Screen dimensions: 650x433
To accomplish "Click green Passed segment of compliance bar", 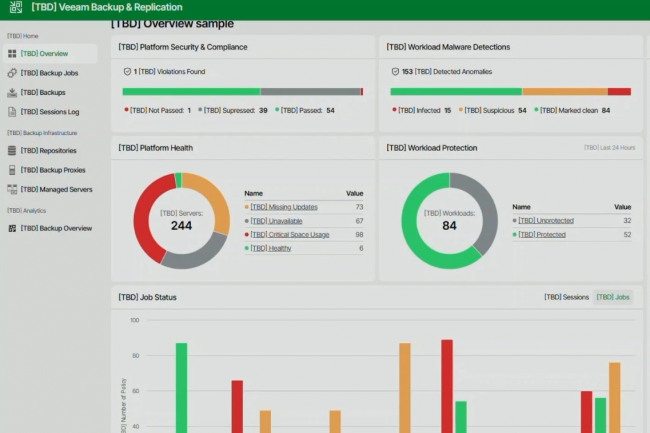I will pos(190,92).
